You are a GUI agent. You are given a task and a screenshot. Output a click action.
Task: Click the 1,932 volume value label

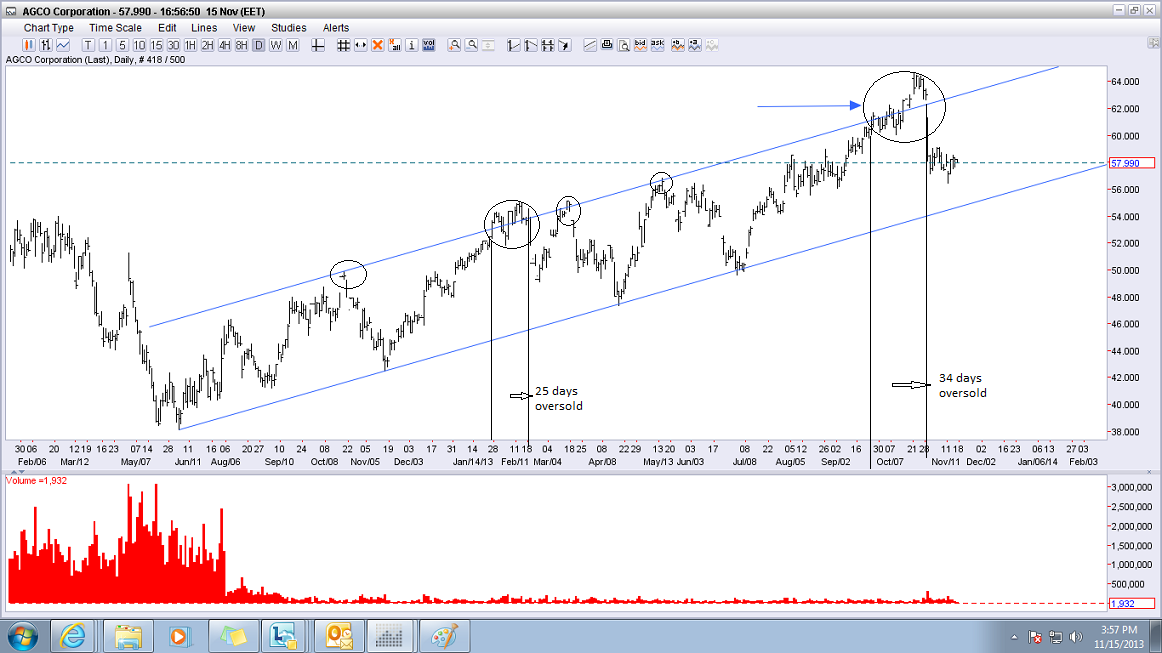tap(1132, 603)
